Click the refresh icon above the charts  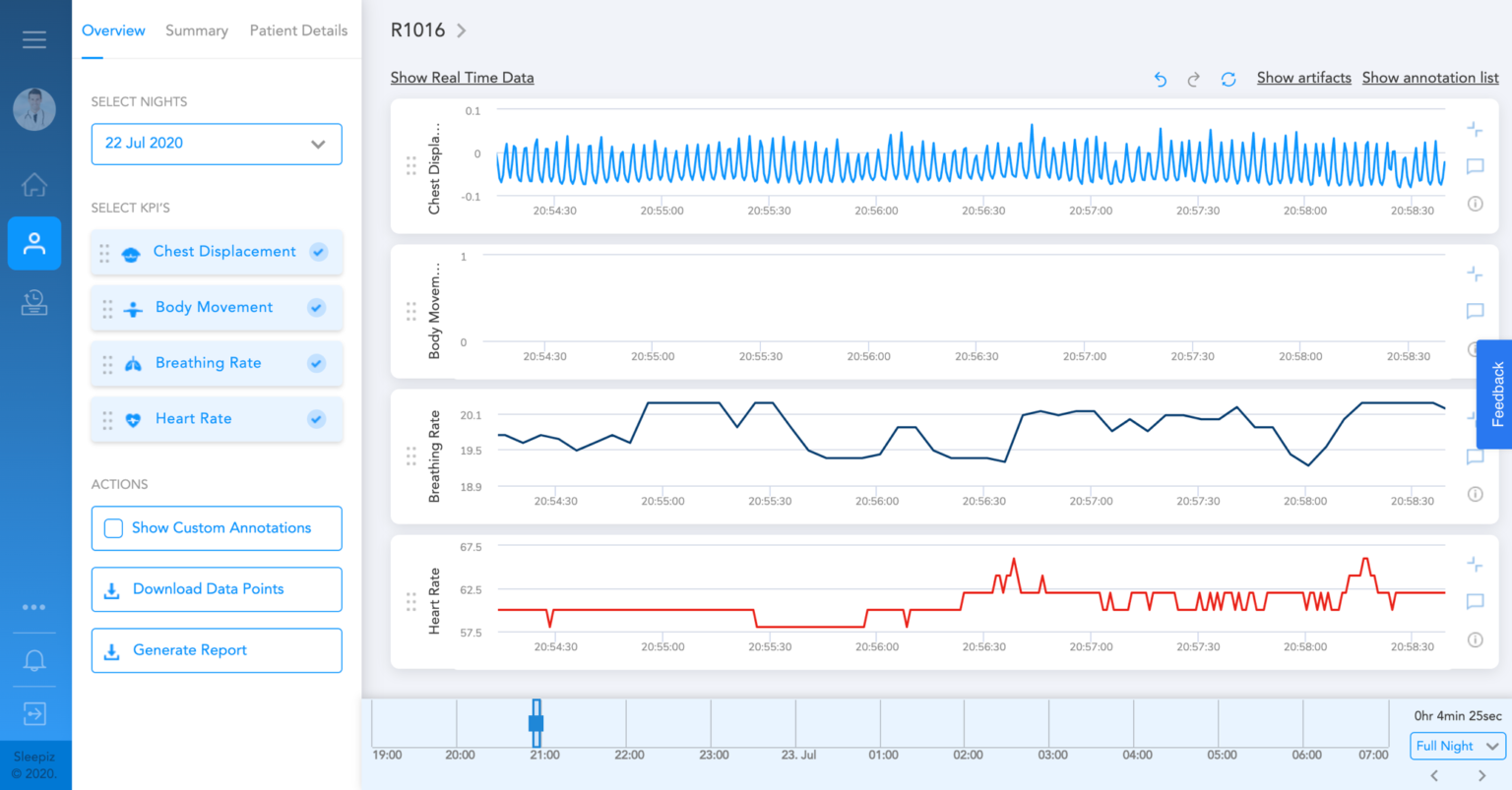[1228, 80]
